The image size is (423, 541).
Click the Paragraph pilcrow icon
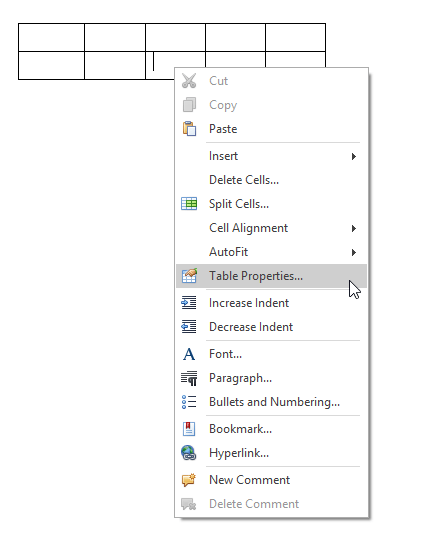tap(189, 378)
